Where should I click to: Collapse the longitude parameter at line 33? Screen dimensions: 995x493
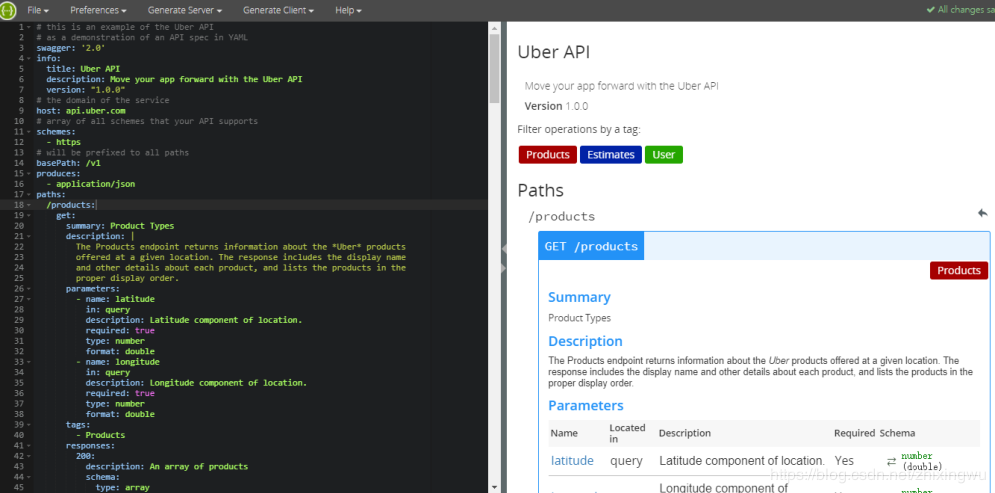click(29, 362)
